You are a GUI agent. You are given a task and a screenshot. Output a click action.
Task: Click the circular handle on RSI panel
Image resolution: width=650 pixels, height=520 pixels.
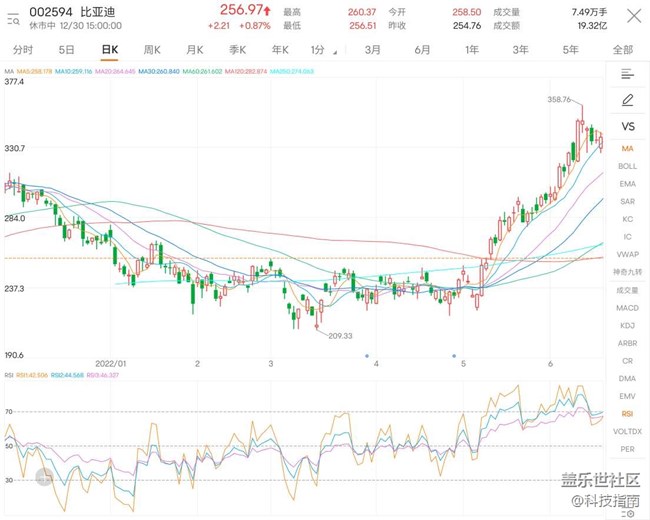(44, 480)
